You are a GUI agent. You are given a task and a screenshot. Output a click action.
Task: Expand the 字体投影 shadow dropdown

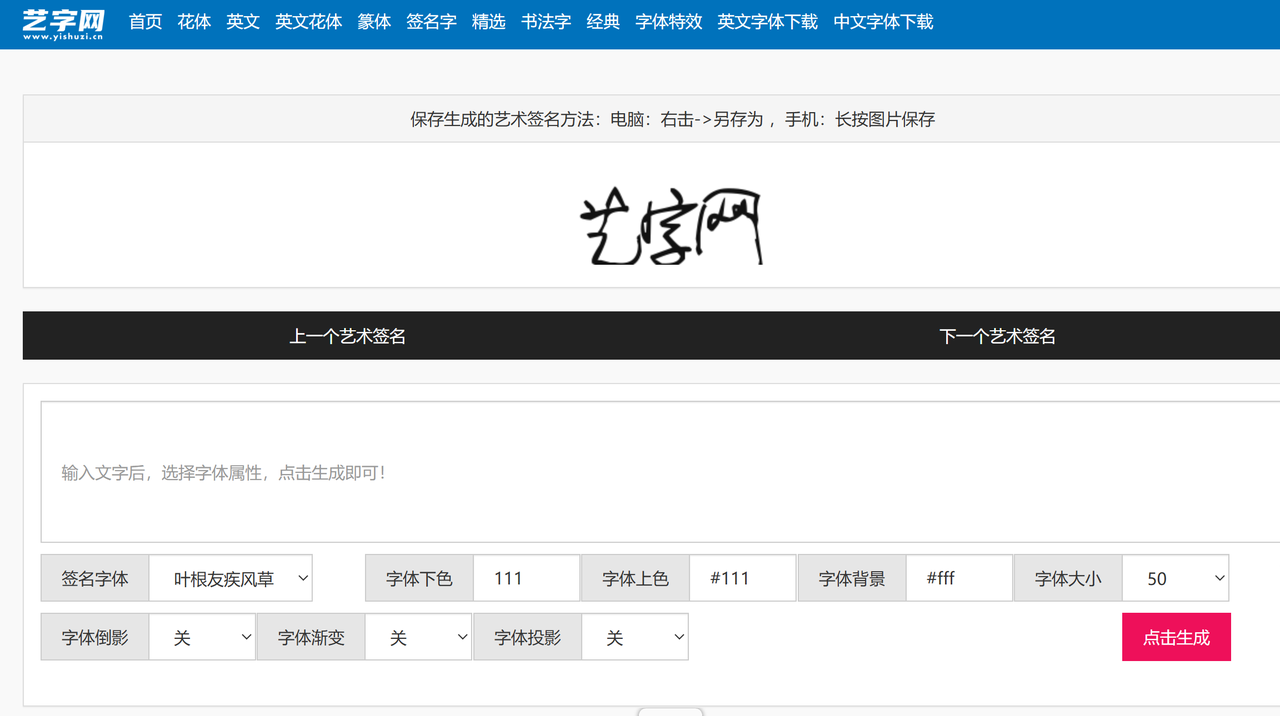pos(635,638)
